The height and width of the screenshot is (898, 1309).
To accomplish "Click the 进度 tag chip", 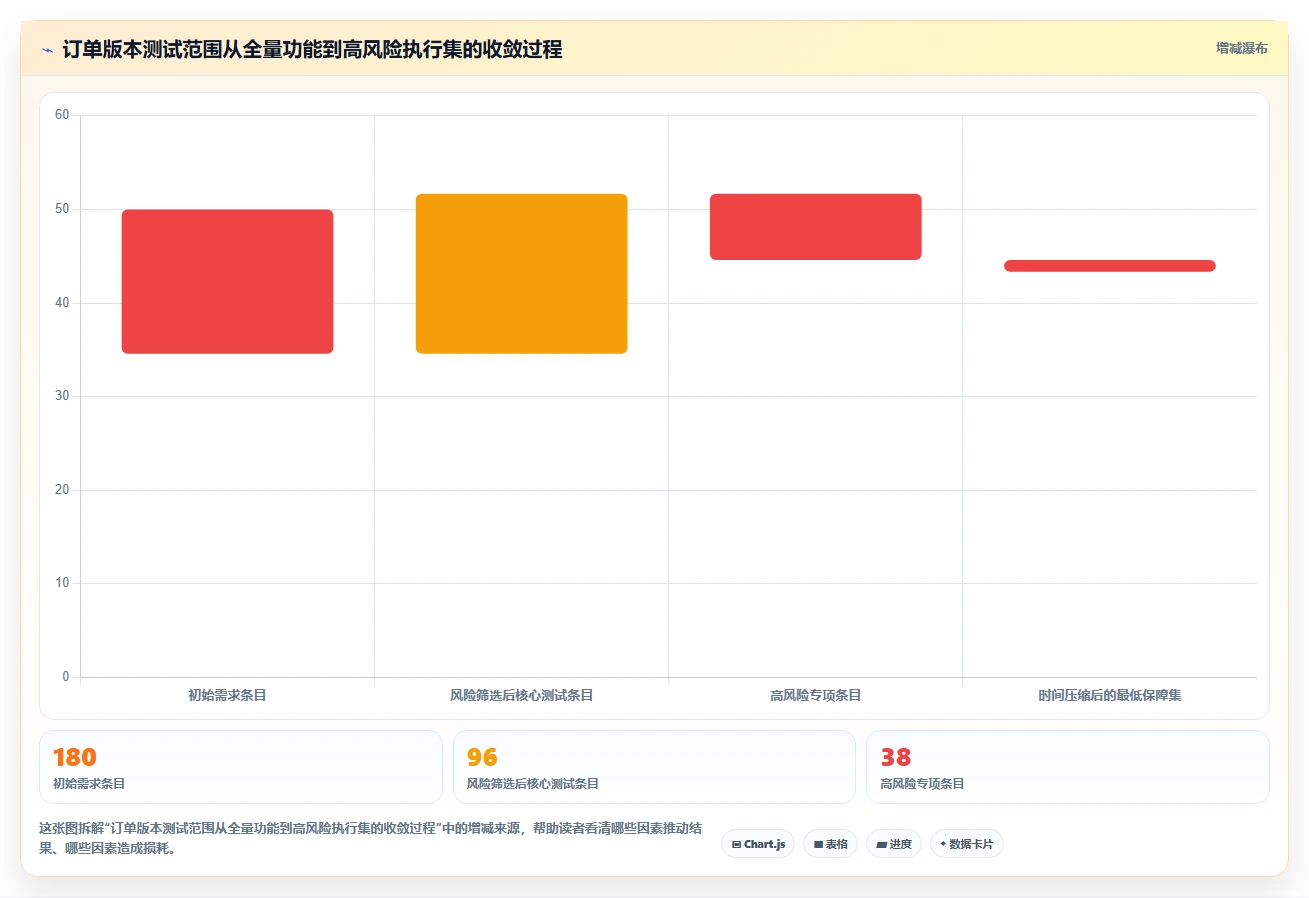I will pos(894,844).
